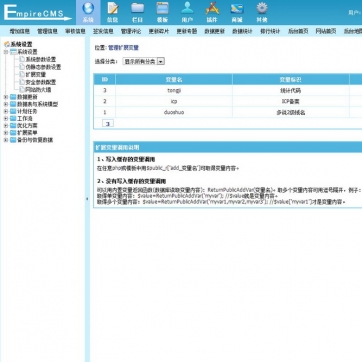The image size is (362, 362).
Task: Select 扩展变量 in the settings tree
Action: (36, 74)
